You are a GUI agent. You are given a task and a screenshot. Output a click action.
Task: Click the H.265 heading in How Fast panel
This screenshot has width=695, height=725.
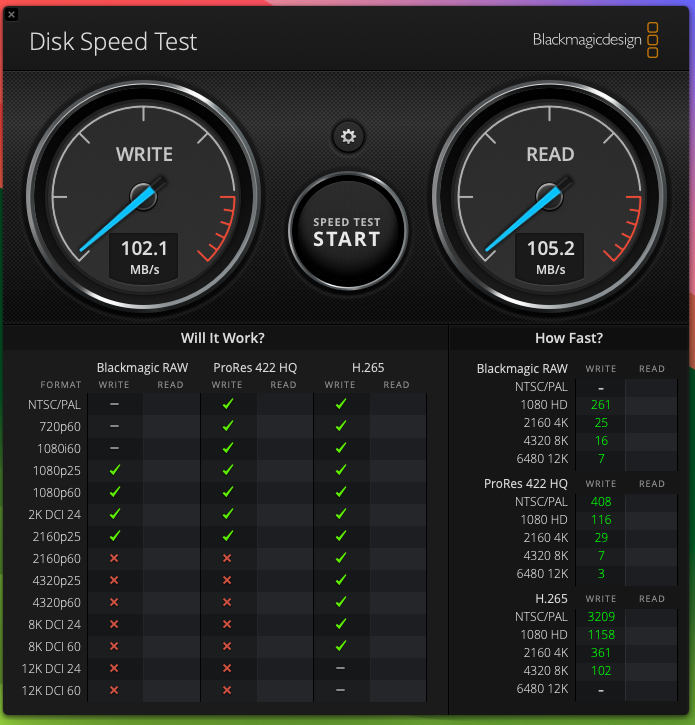tap(551, 599)
